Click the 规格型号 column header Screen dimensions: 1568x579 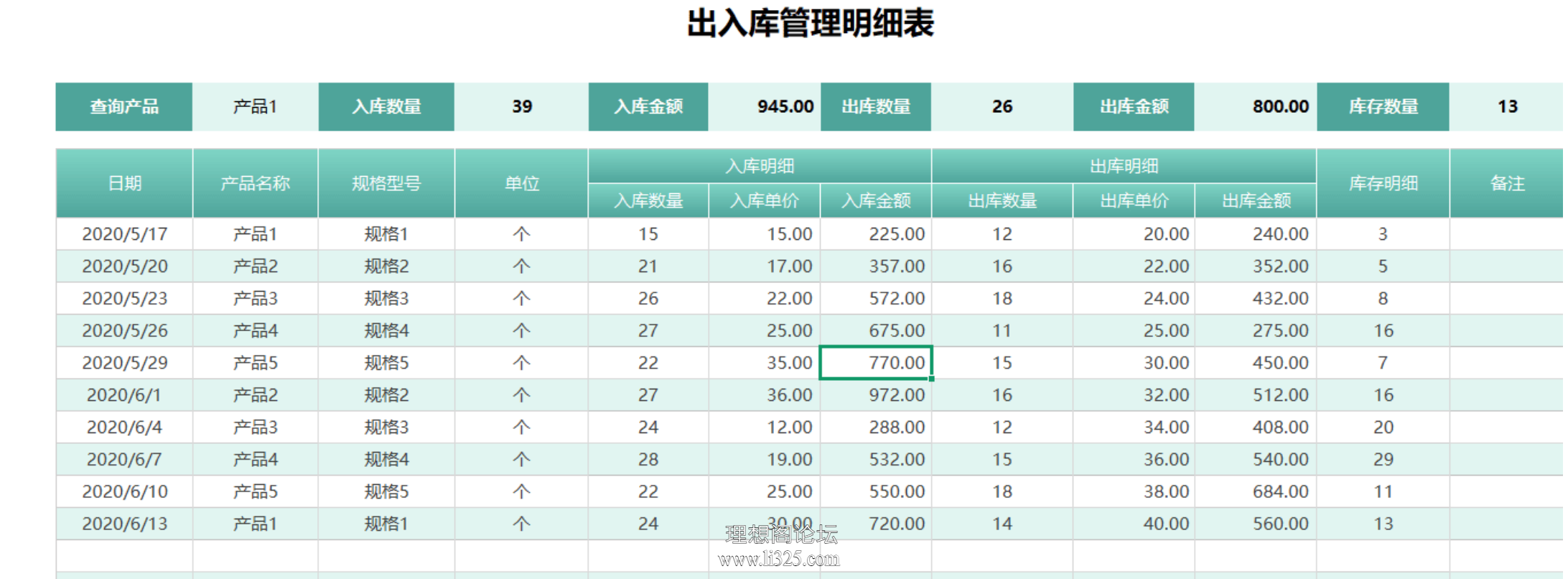(386, 183)
